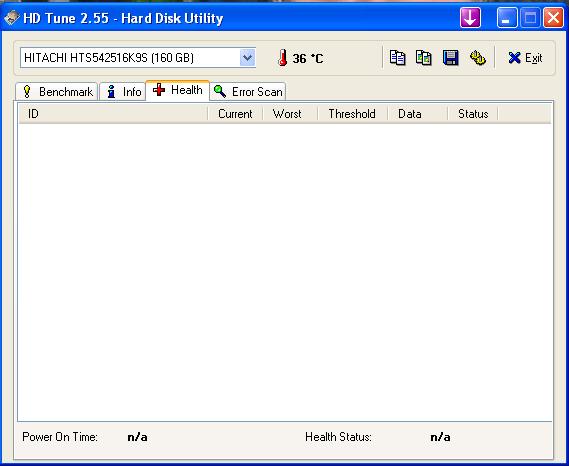This screenshot has width=569, height=466.
Task: Close the HD Tune window
Action: click(553, 18)
